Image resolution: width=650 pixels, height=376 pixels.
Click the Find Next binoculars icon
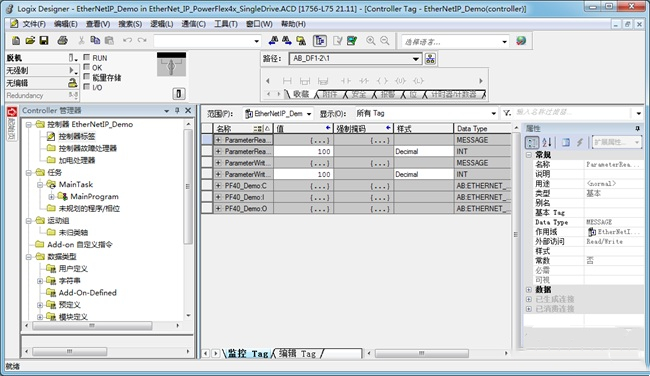pos(287,41)
